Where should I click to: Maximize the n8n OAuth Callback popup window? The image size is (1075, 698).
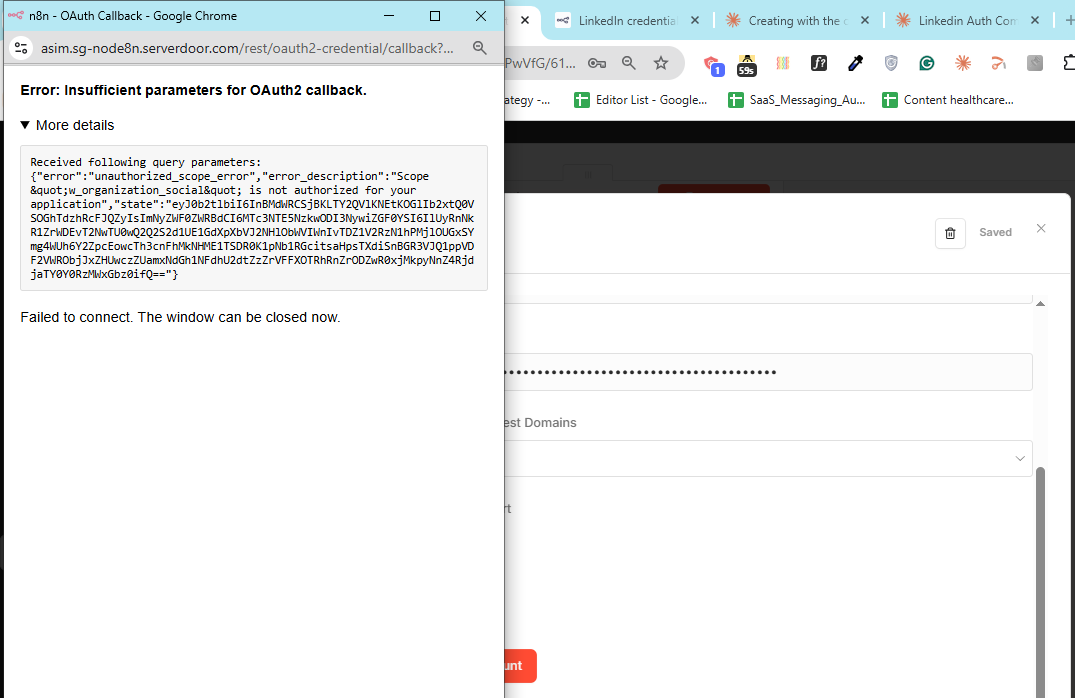435,16
